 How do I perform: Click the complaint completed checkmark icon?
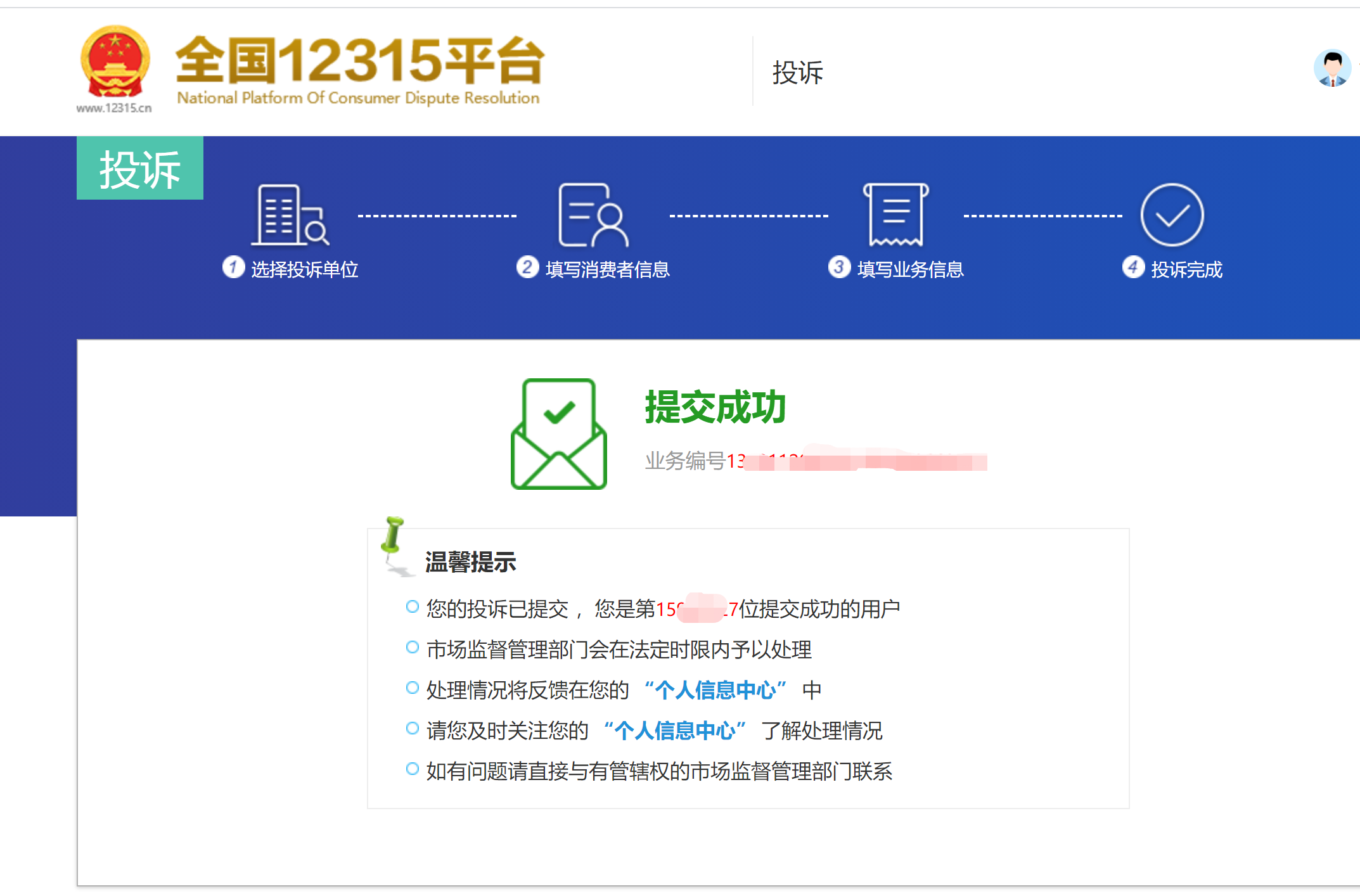point(1172,215)
